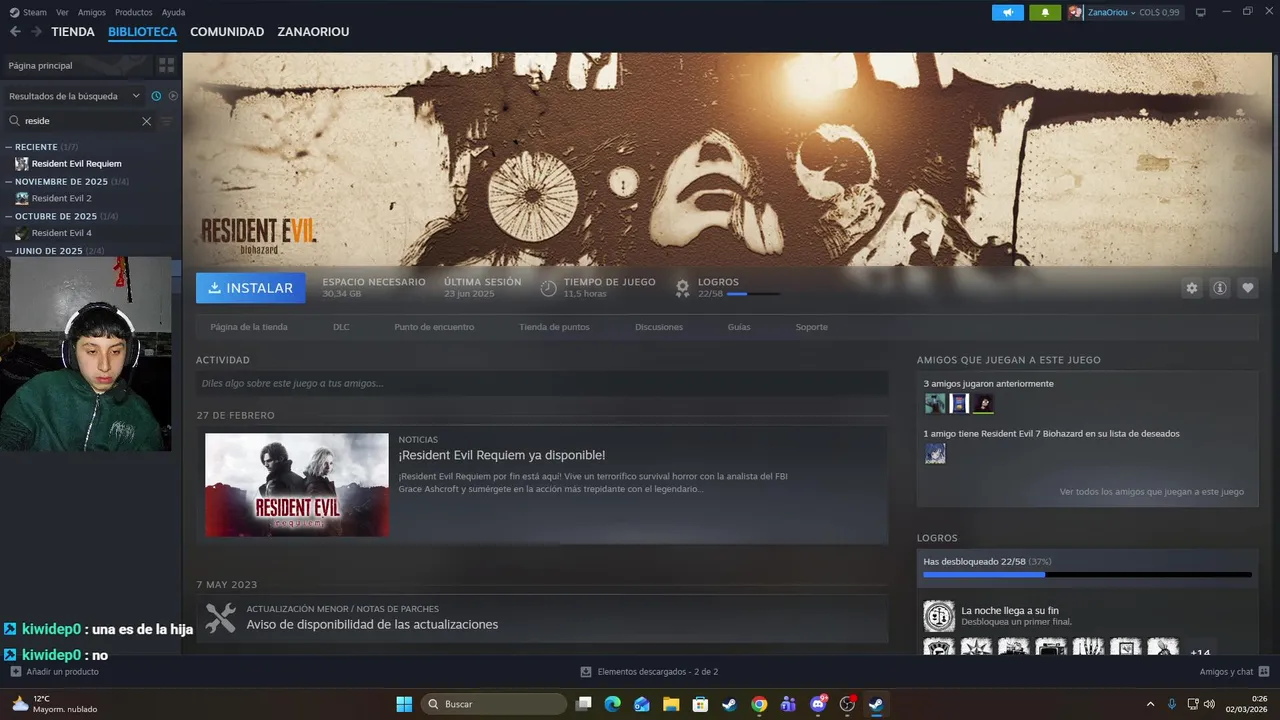This screenshot has height=720, width=1280.
Task: Open '¡Resident Evil Requiem ya disponible!' headline
Action: point(502,456)
